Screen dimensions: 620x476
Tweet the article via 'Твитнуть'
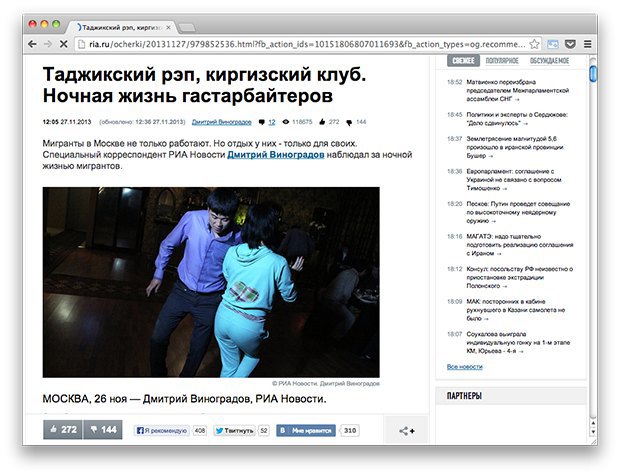pyautogui.click(x=235, y=430)
